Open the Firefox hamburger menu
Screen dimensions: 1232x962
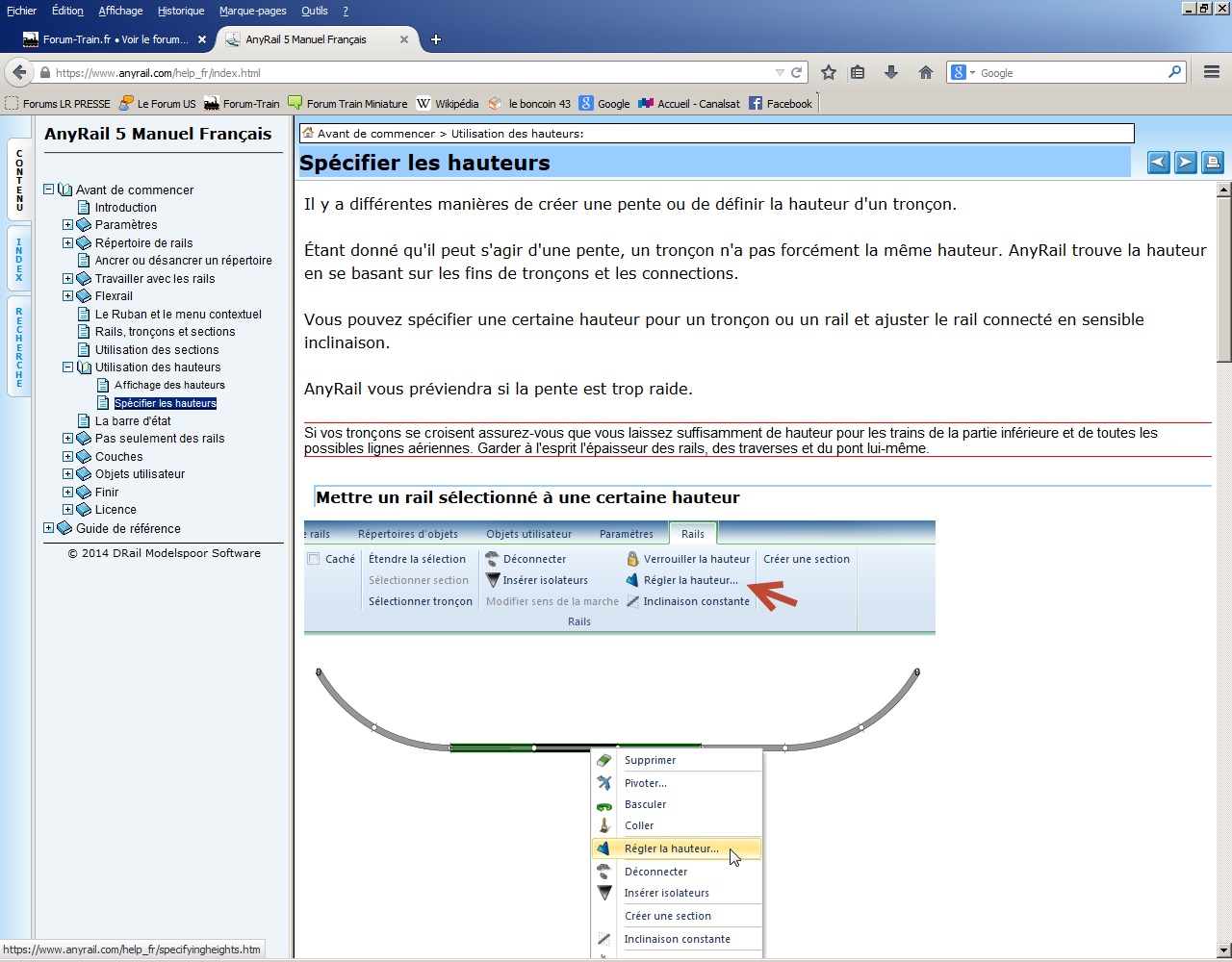click(x=1212, y=72)
